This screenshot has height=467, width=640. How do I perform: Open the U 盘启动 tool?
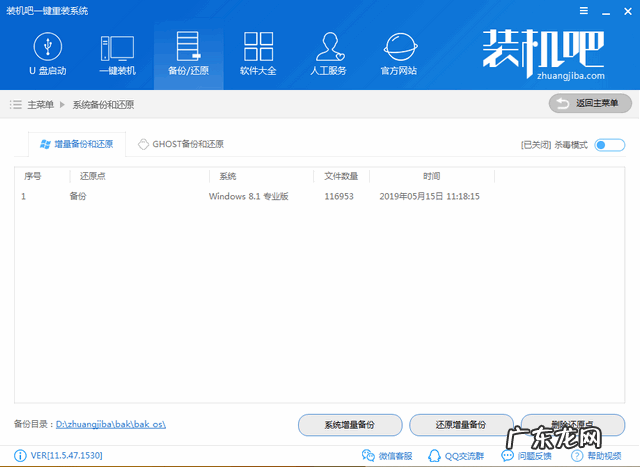click(48, 54)
